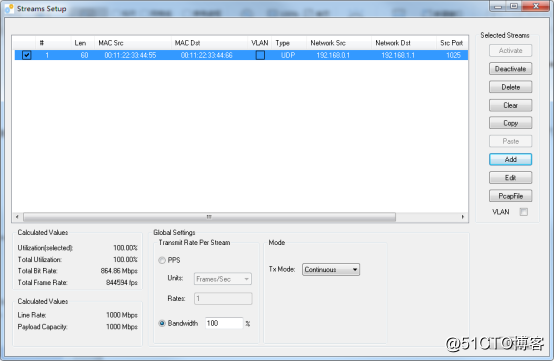Viewport: 554px width, 362px height.
Task: Click the Network Src column header
Action: tap(338, 43)
